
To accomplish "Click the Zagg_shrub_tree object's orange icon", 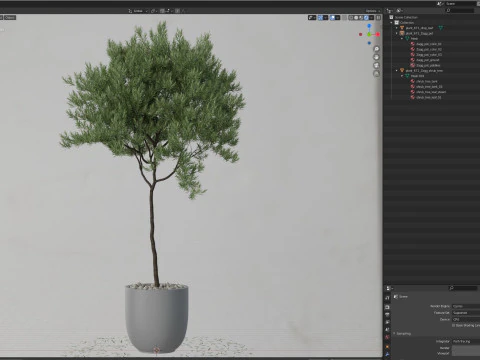I will [x=402, y=71].
